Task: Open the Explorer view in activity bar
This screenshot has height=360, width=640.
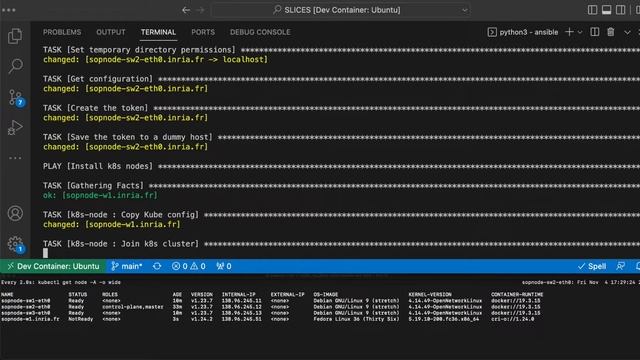Action: [x=15, y=36]
